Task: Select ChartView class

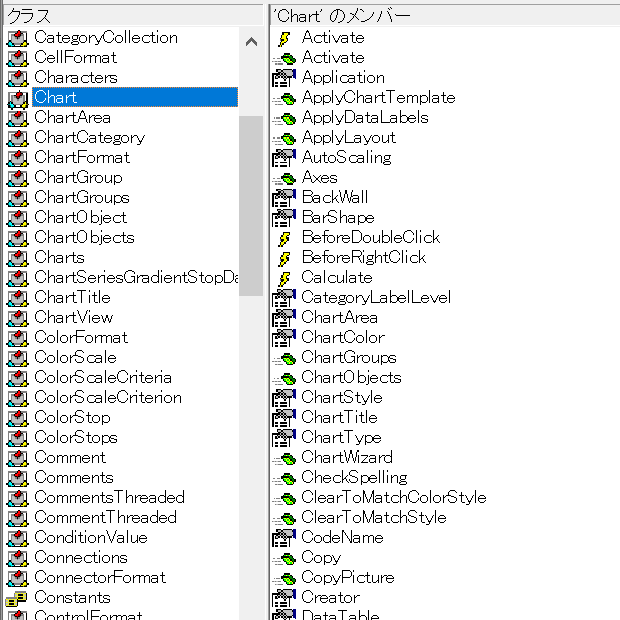Action: tap(74, 317)
